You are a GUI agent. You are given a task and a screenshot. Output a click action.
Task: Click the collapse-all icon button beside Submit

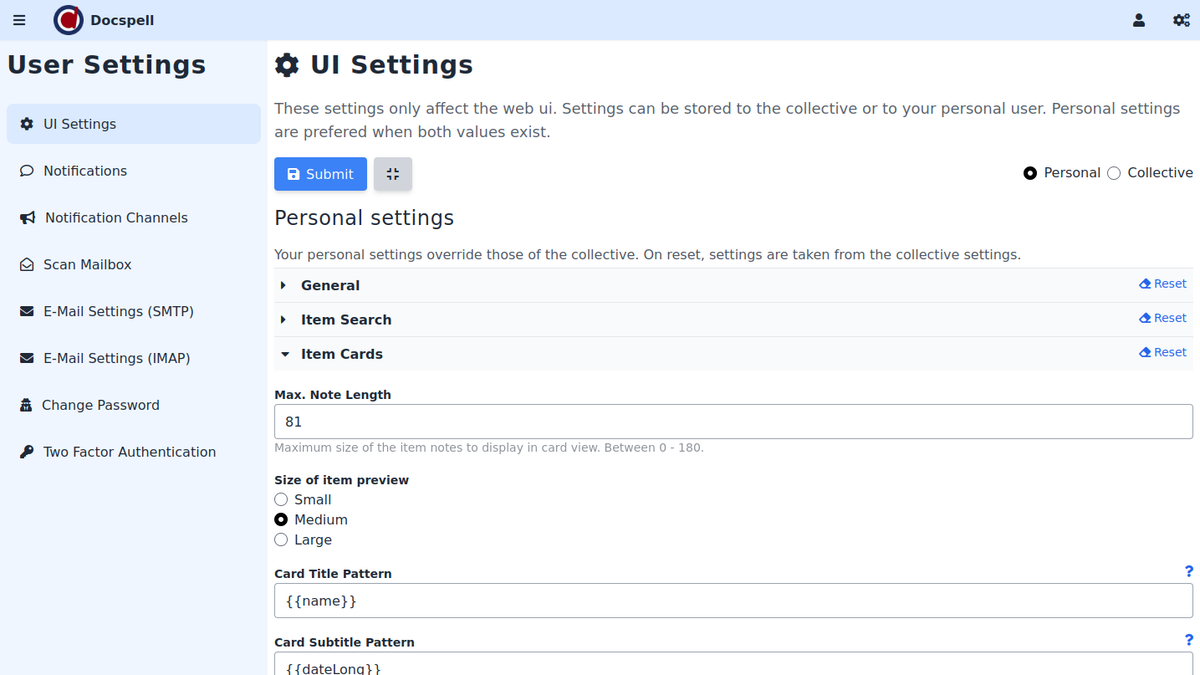[393, 174]
